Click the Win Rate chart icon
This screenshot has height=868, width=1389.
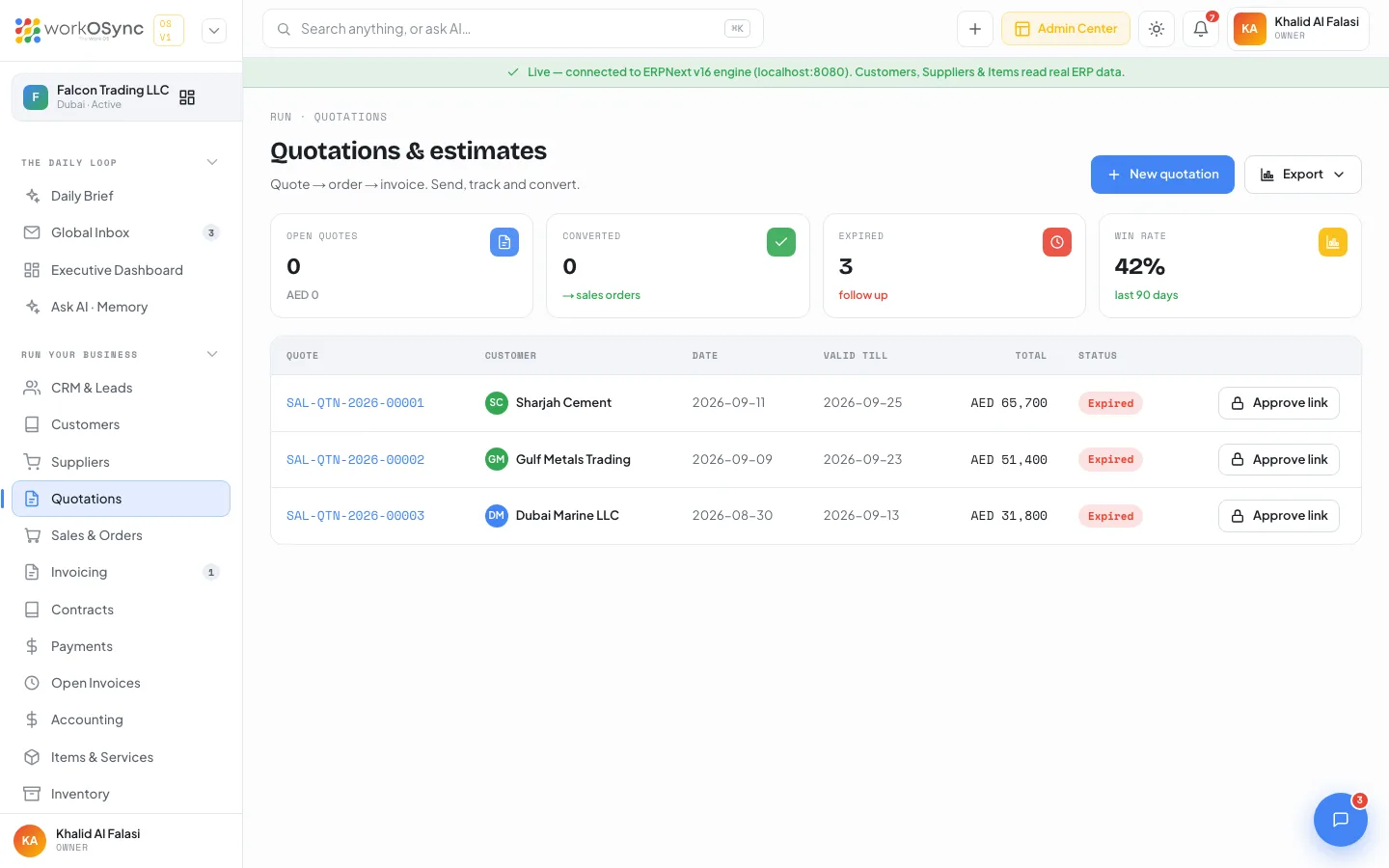(x=1333, y=242)
